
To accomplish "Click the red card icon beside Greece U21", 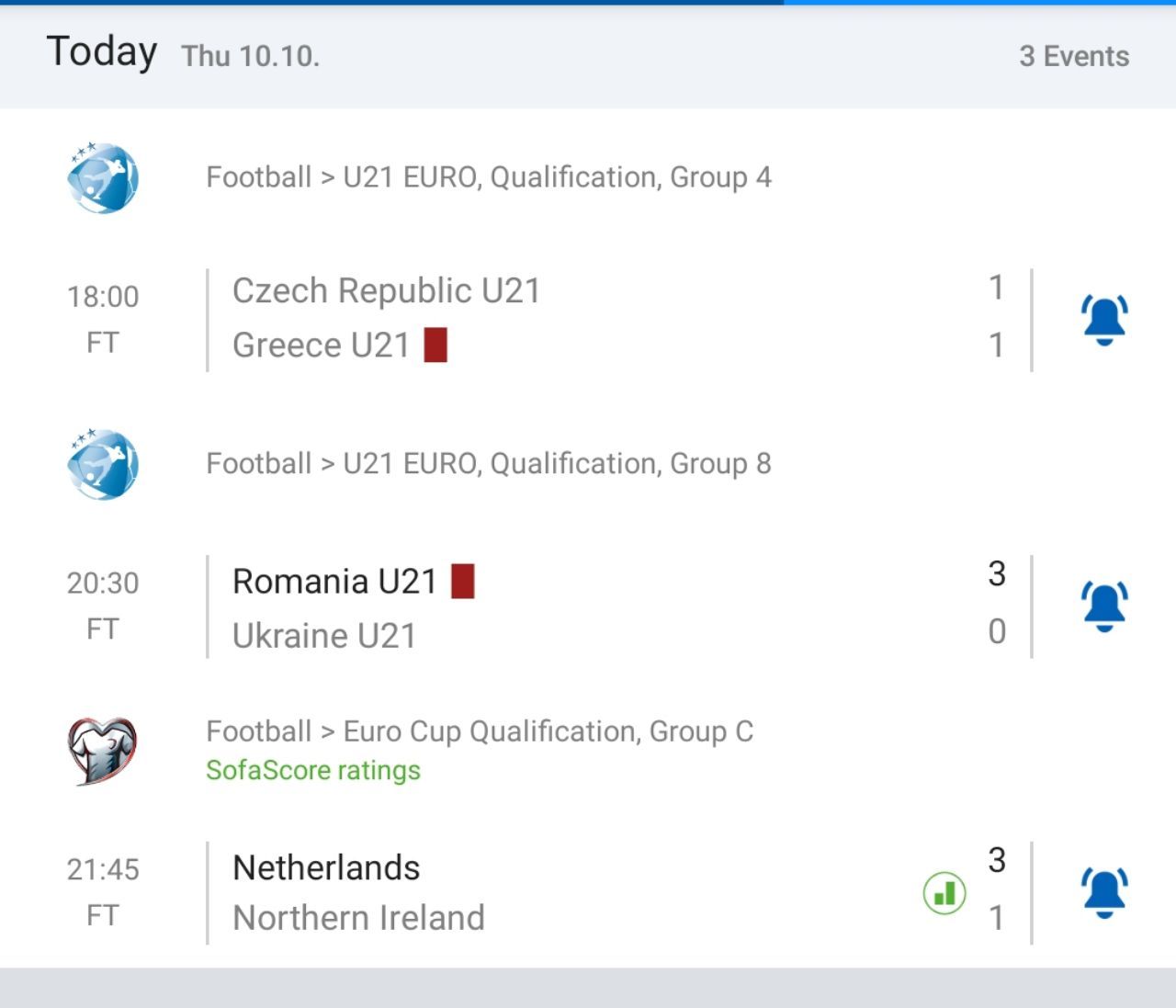I will click(435, 345).
